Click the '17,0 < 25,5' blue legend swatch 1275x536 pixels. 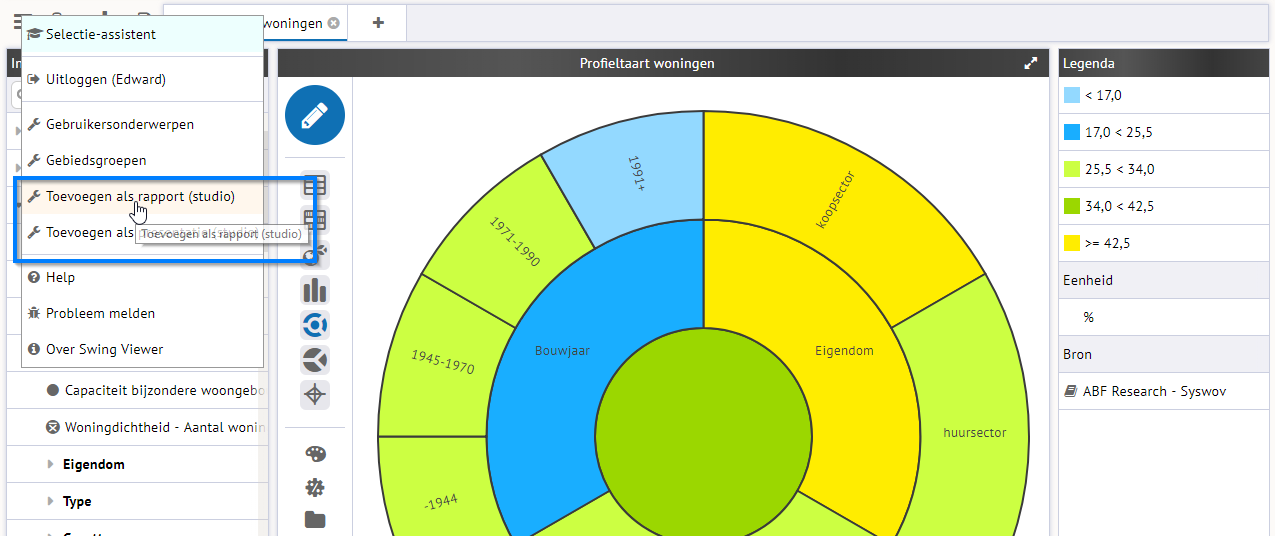coord(1072,132)
